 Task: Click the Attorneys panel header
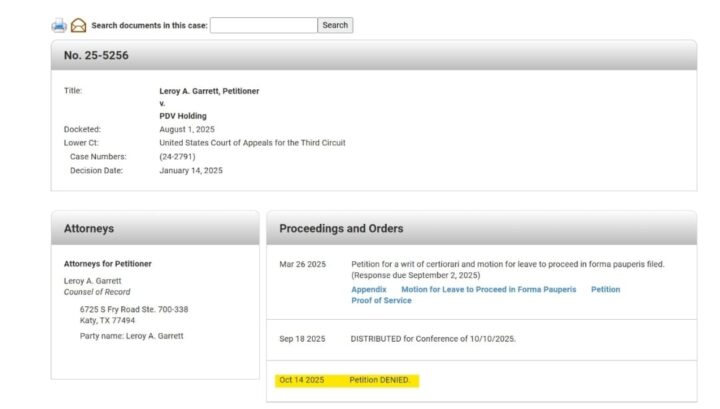(x=89, y=228)
